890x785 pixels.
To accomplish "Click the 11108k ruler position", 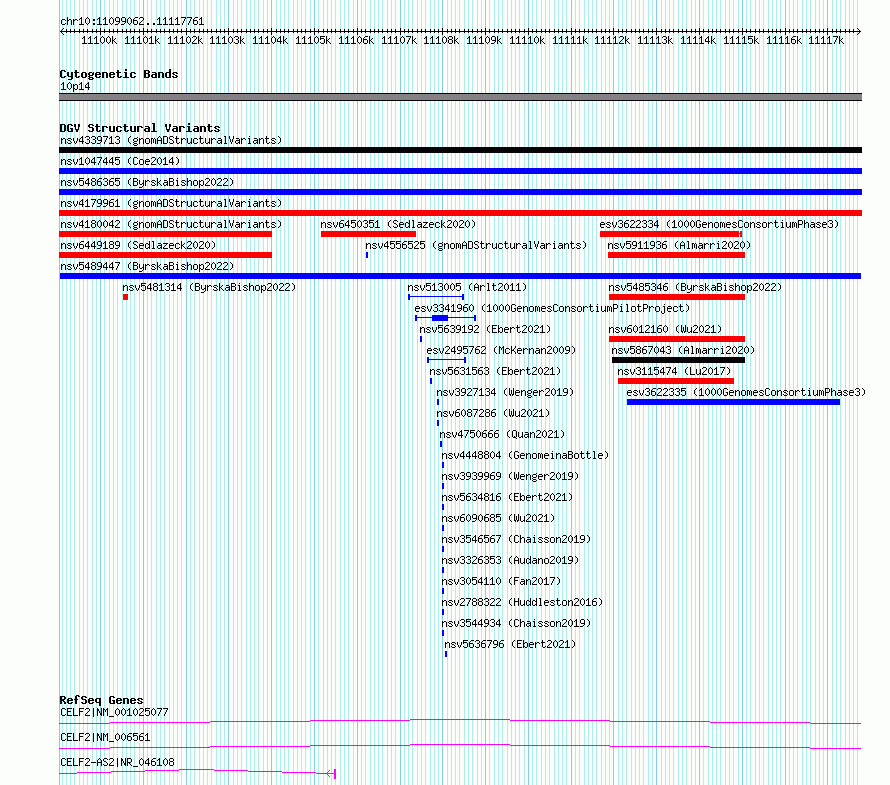I will click(x=441, y=40).
